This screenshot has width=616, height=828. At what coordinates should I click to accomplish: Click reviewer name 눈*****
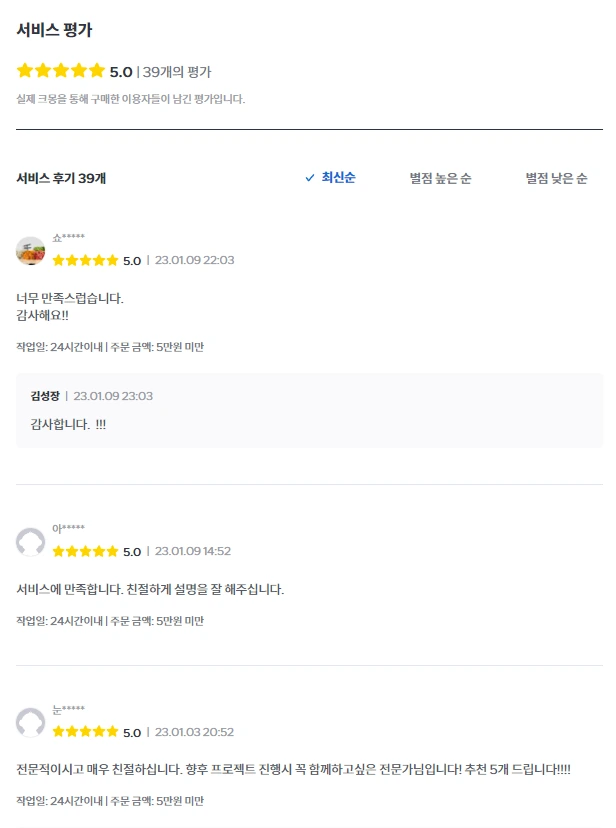[68, 709]
